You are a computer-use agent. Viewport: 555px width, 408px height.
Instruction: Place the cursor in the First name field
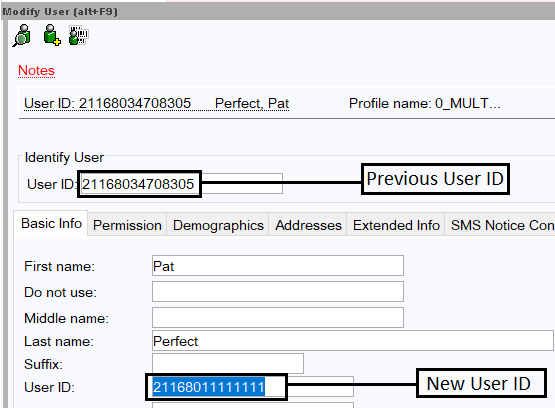(278, 266)
